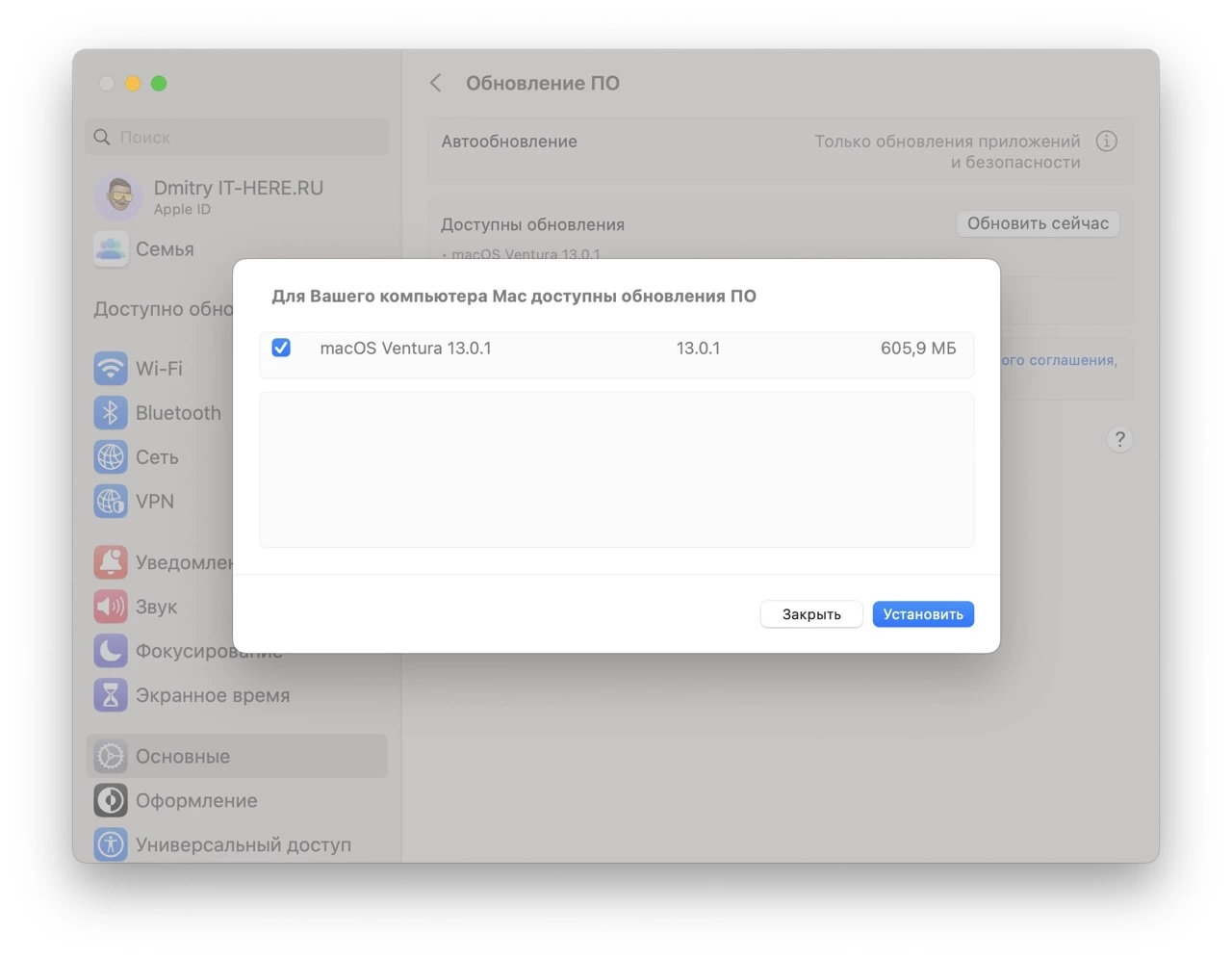
Task: Click the dialog title about Mac updates
Action: pyautogui.click(x=514, y=297)
